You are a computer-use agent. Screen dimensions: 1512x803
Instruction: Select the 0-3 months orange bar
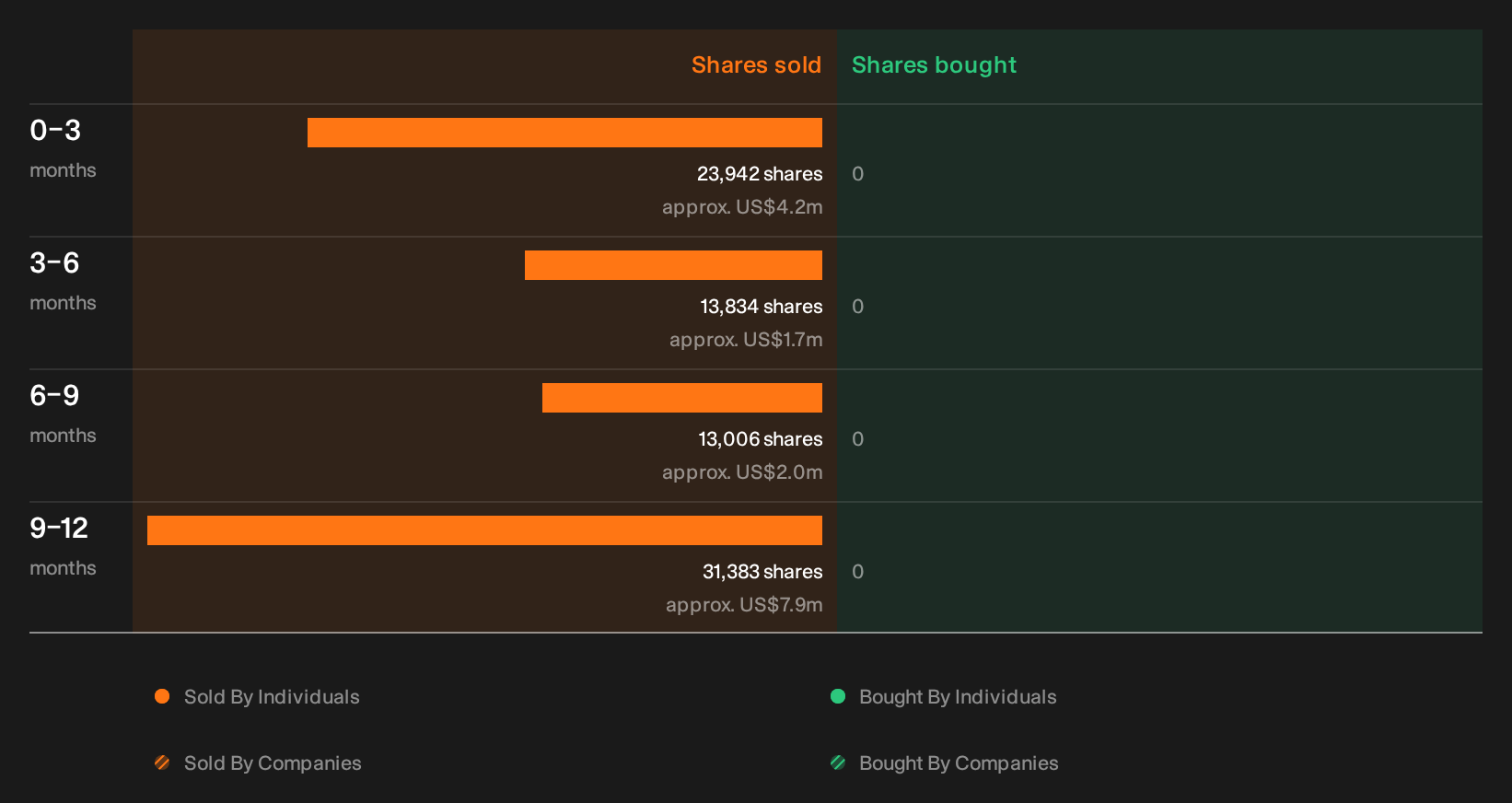pos(564,133)
